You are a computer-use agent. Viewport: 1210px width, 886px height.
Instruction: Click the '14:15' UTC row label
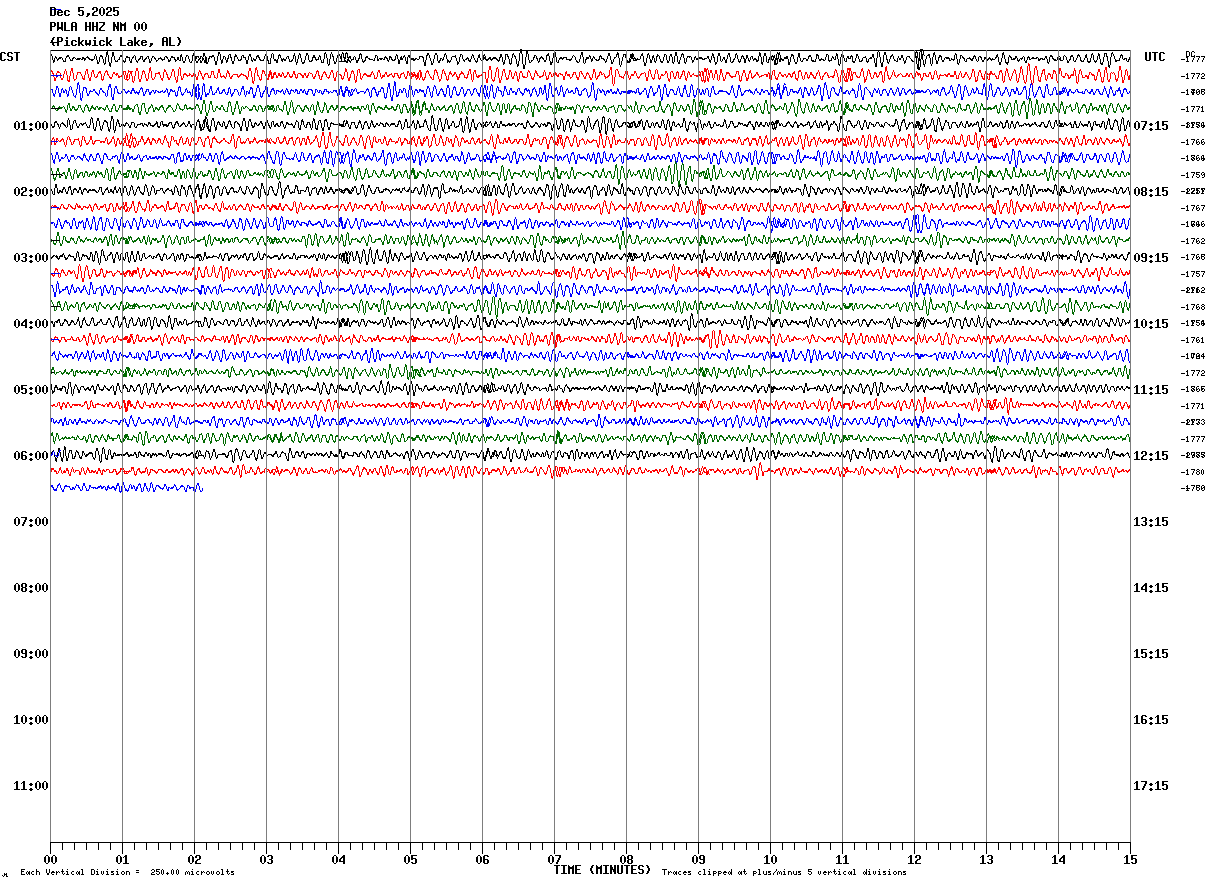coord(1151,588)
